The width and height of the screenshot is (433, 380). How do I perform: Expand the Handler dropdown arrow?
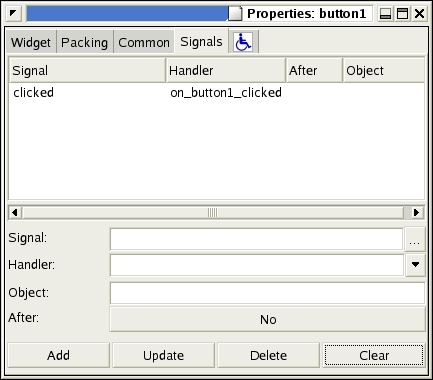[x=415, y=265]
